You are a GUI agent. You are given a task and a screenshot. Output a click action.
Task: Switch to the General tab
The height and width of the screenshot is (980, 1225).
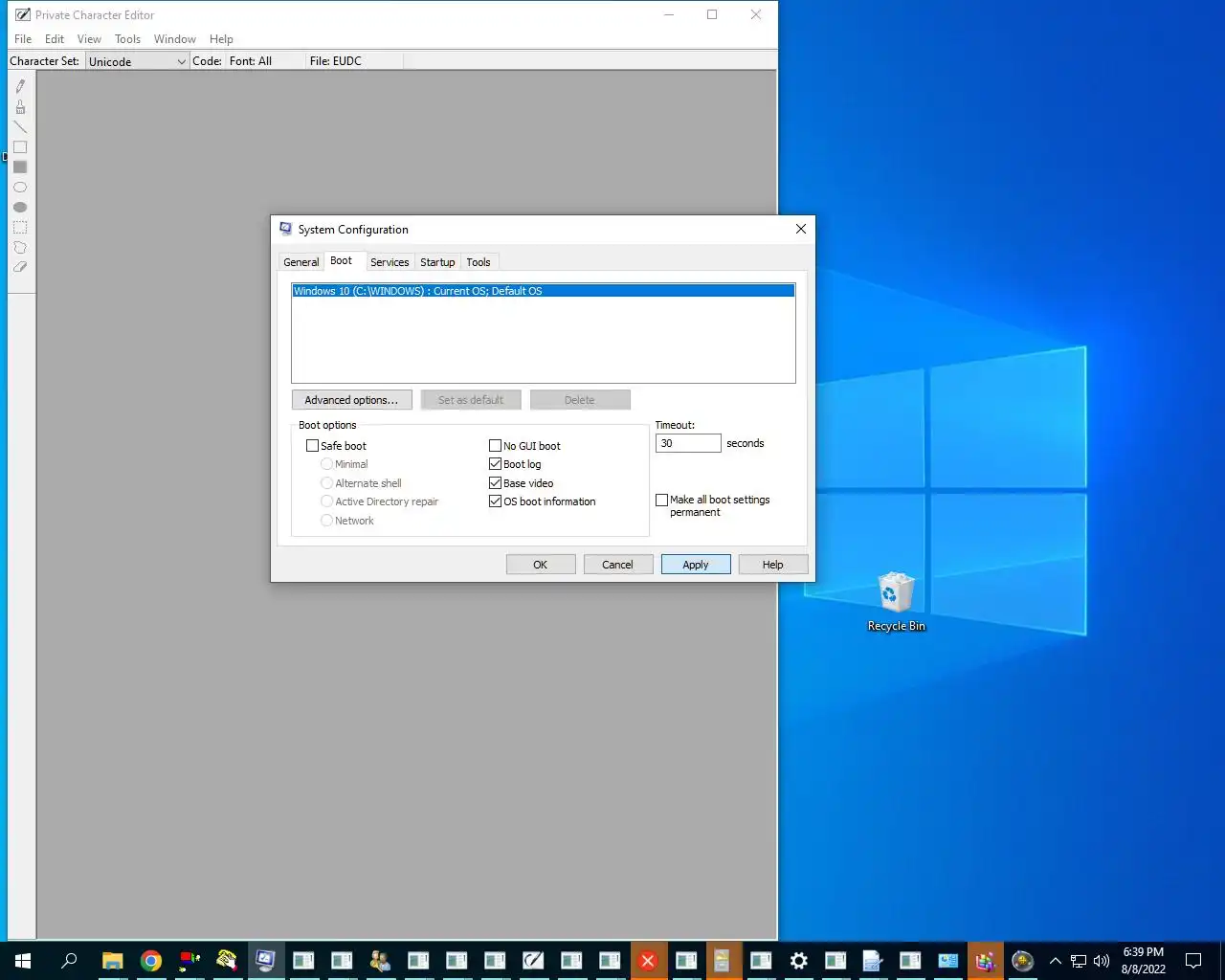[x=301, y=262]
